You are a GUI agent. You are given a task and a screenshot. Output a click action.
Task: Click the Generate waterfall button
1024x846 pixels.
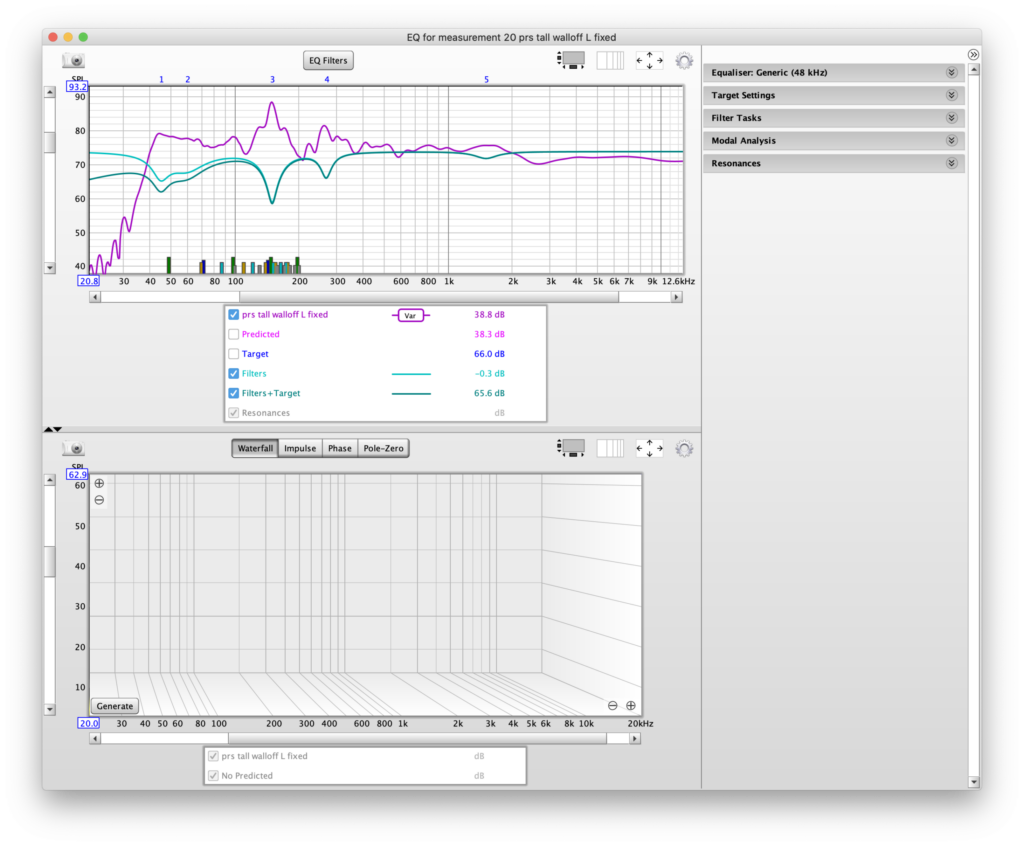115,706
